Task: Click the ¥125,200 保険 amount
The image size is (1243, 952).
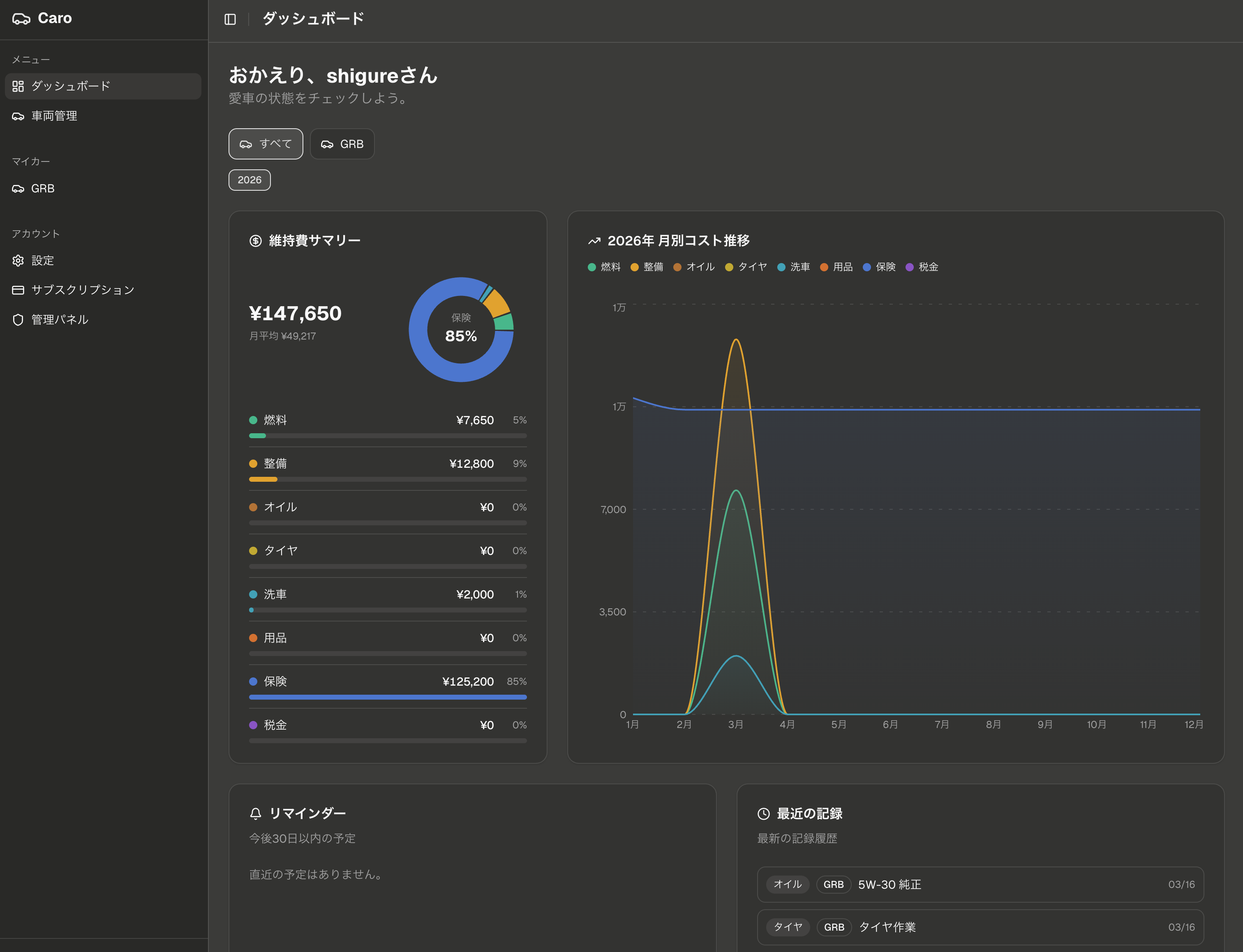Action: [x=468, y=682]
